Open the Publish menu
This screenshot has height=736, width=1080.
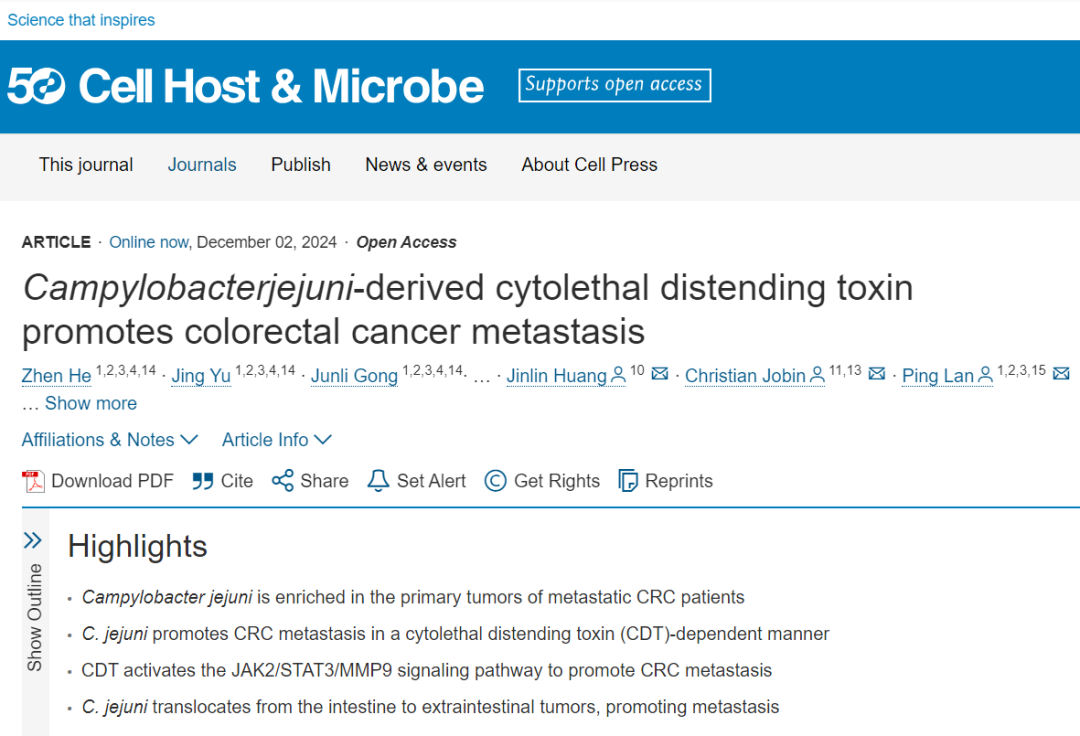pos(300,165)
